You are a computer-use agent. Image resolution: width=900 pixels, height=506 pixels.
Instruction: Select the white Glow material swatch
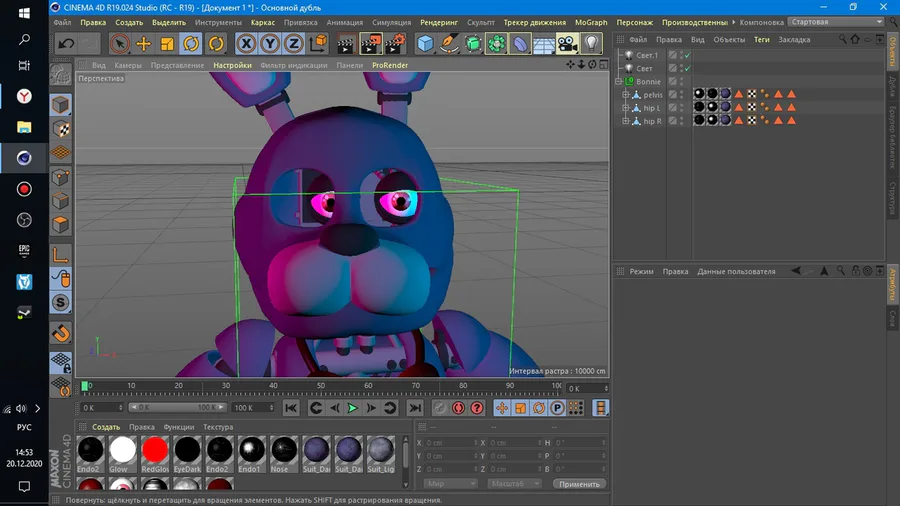(x=123, y=453)
